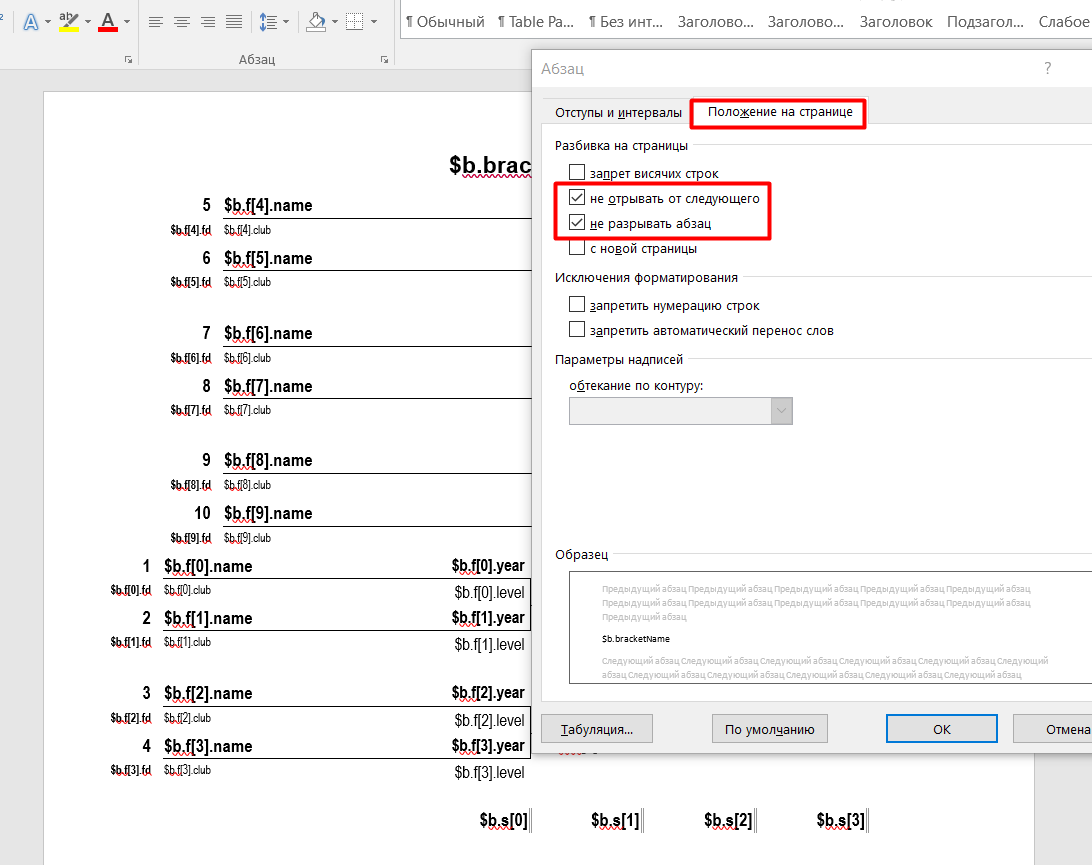The height and width of the screenshot is (865, 1092).
Task: Expand text effects dropdown arrow
Action: click(47, 22)
